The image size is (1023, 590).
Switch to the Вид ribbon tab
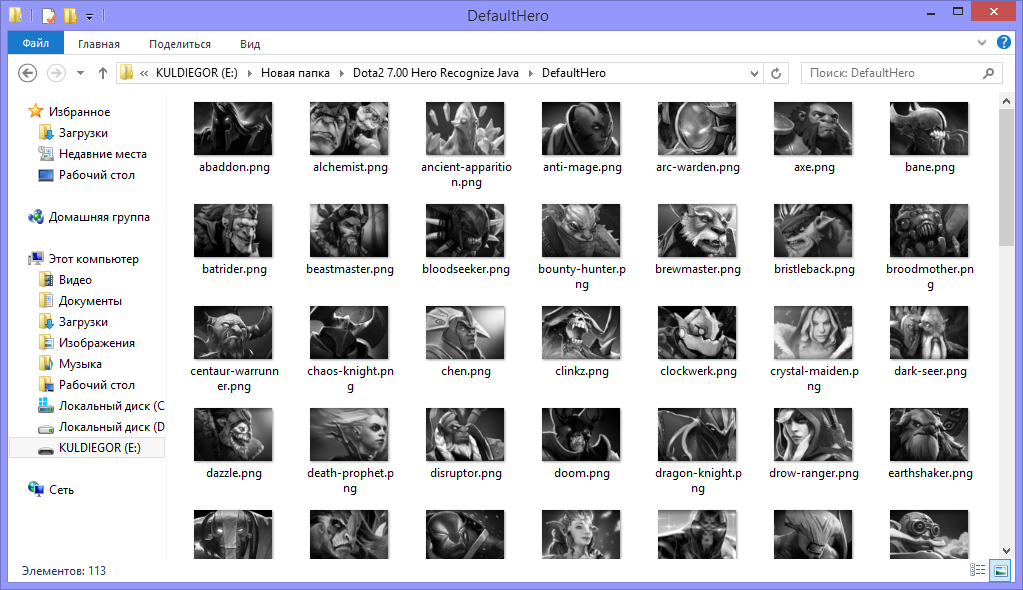point(250,44)
